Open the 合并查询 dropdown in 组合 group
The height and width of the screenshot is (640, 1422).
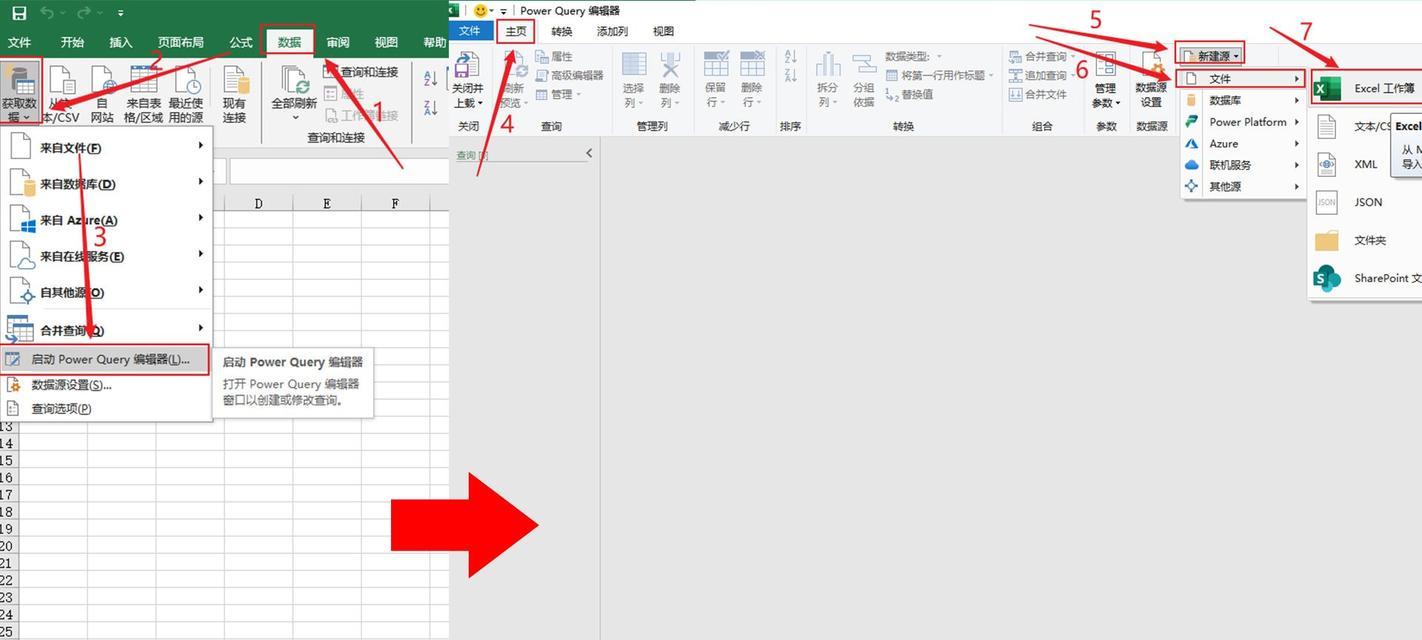[1043, 56]
